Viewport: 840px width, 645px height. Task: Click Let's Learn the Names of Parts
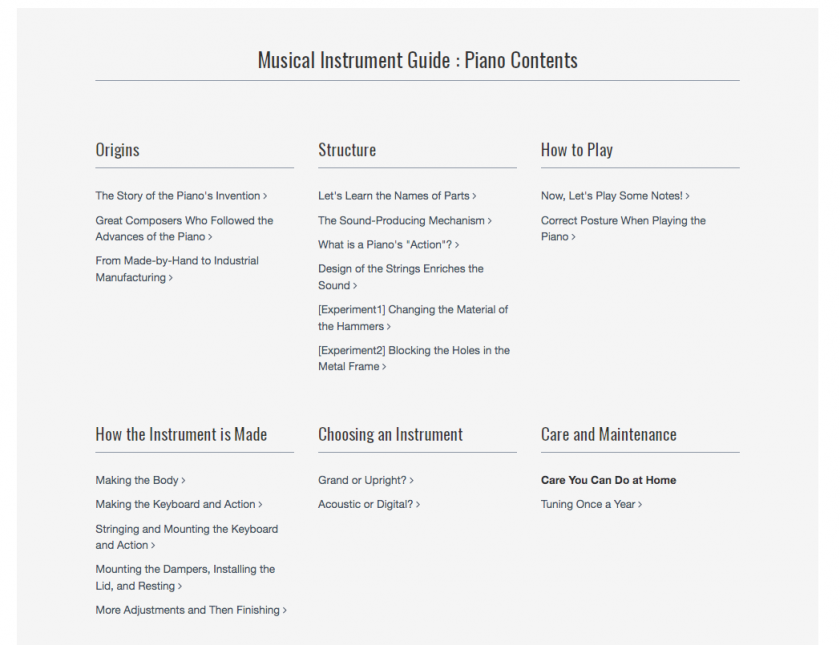pos(397,196)
